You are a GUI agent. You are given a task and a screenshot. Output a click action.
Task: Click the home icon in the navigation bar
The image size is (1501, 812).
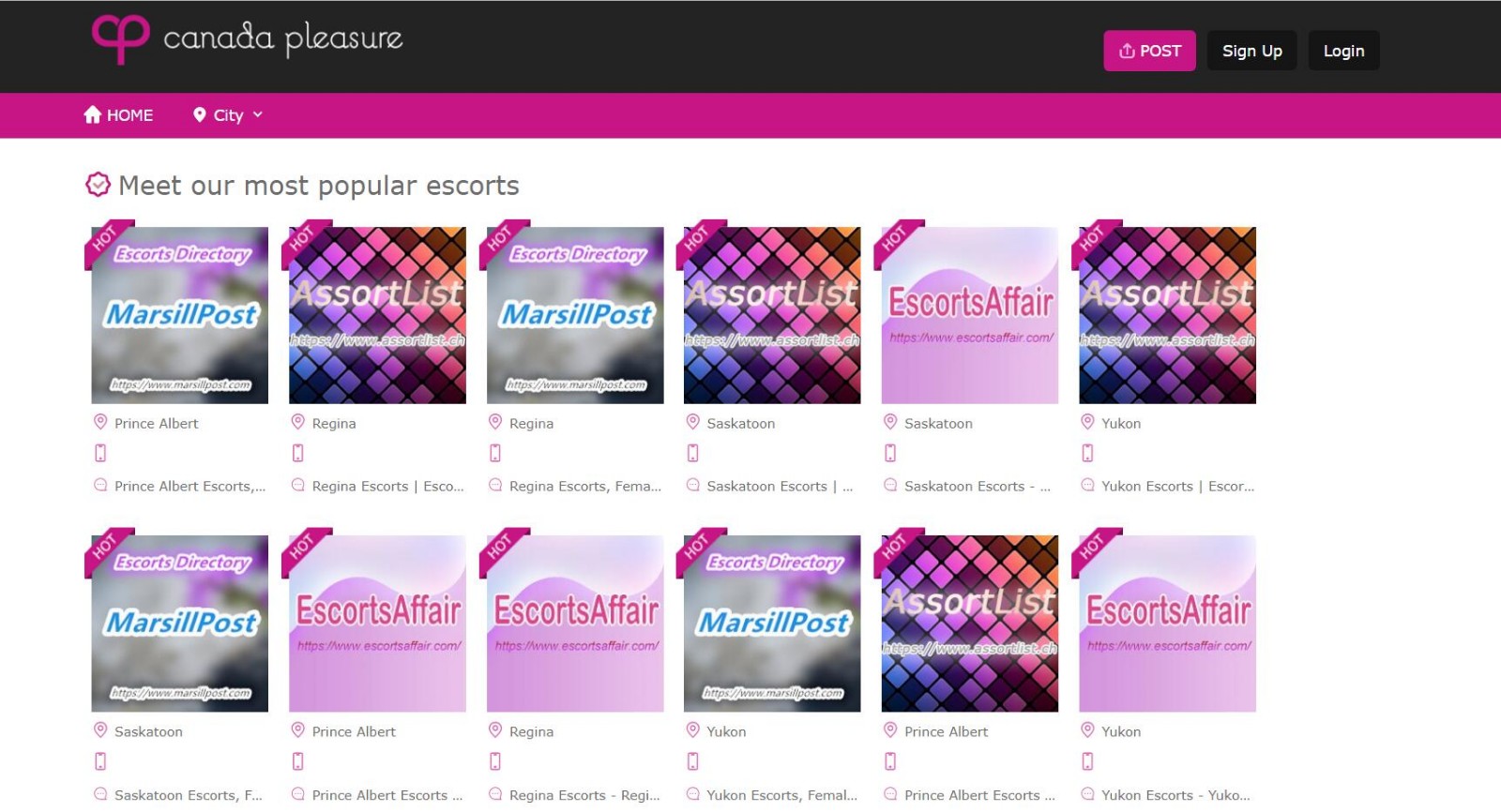click(x=92, y=114)
